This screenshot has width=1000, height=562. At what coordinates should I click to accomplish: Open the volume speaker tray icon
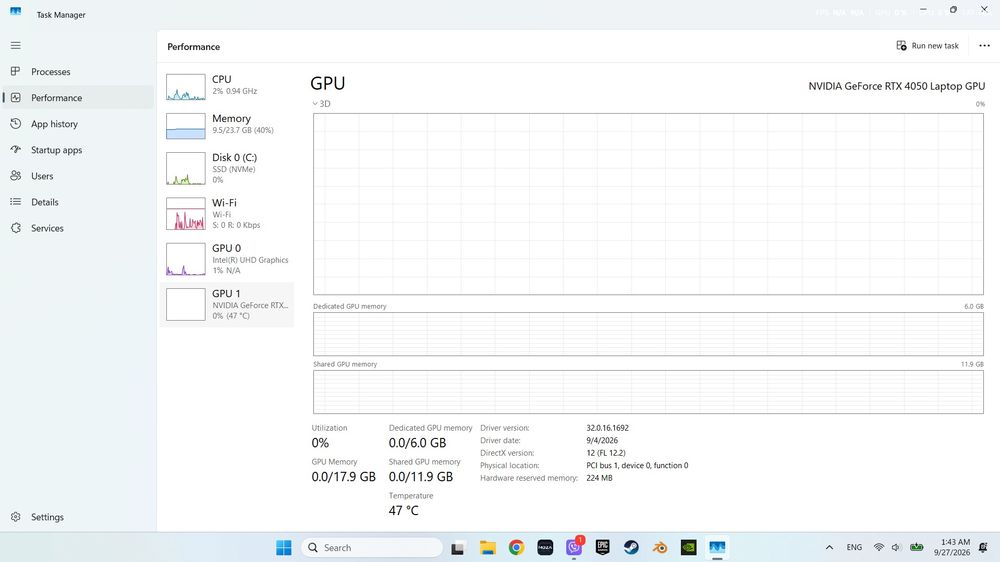point(896,547)
